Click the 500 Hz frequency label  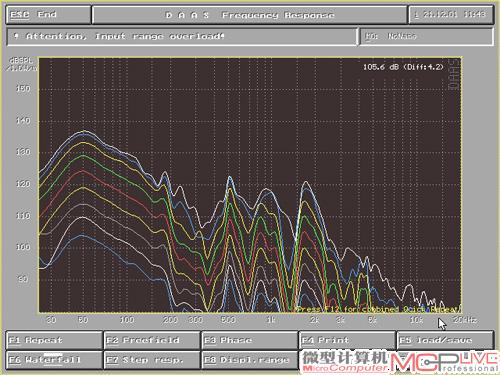click(x=228, y=320)
